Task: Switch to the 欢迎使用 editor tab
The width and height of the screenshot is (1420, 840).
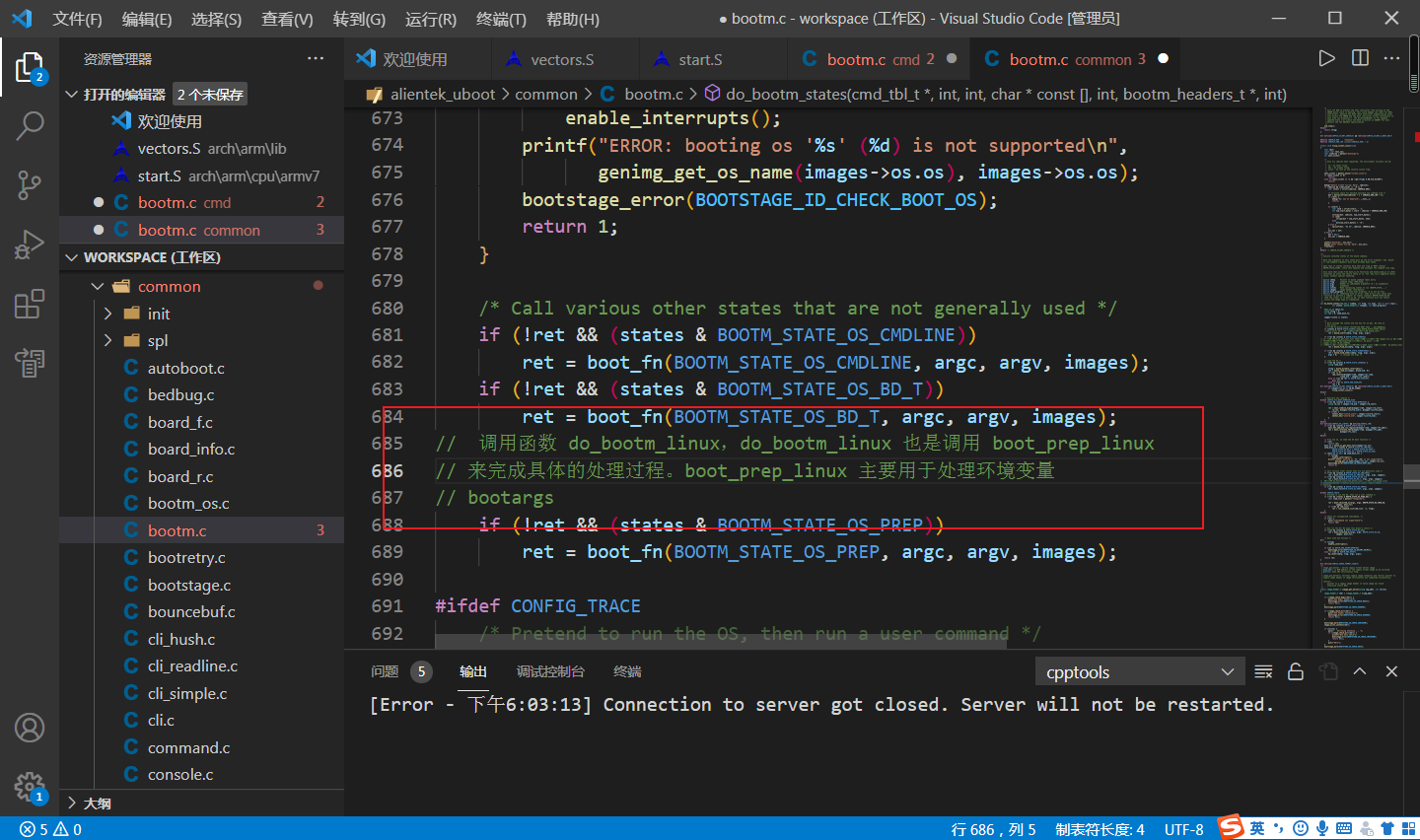Action: pos(415,59)
